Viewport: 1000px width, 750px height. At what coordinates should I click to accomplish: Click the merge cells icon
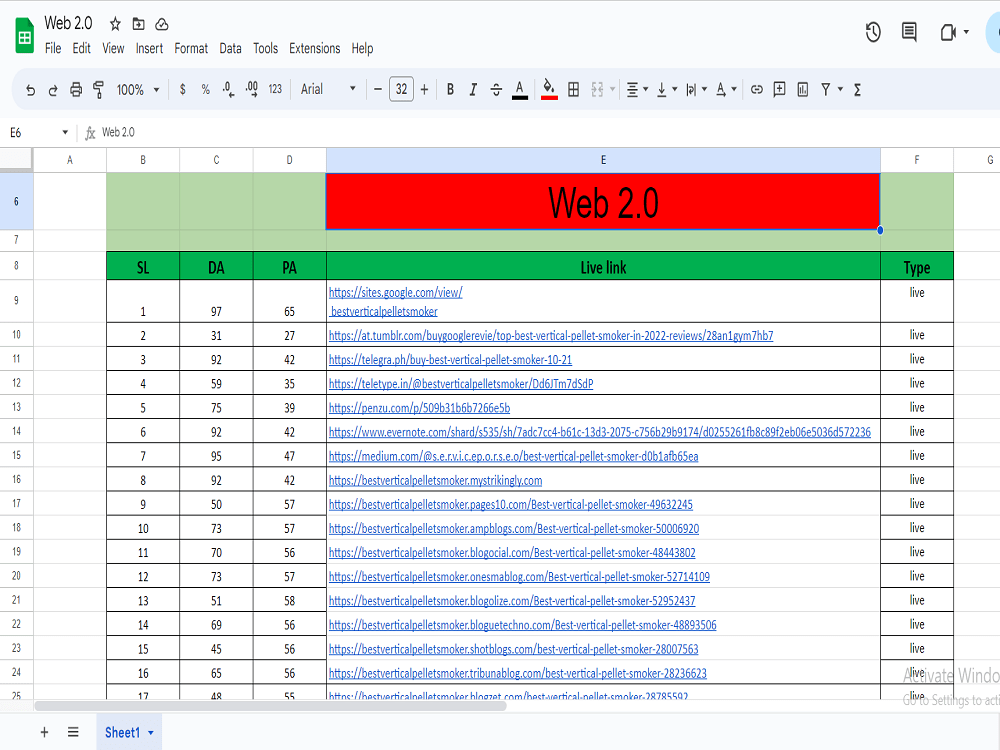point(597,90)
